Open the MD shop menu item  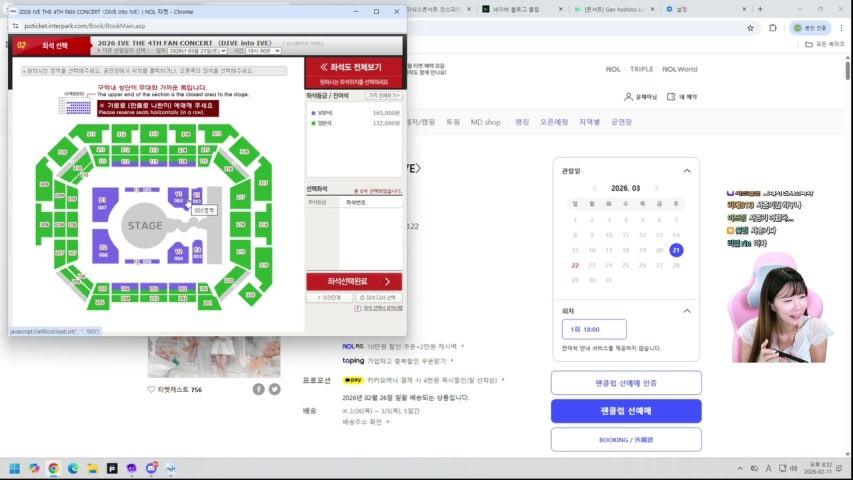tap(485, 122)
